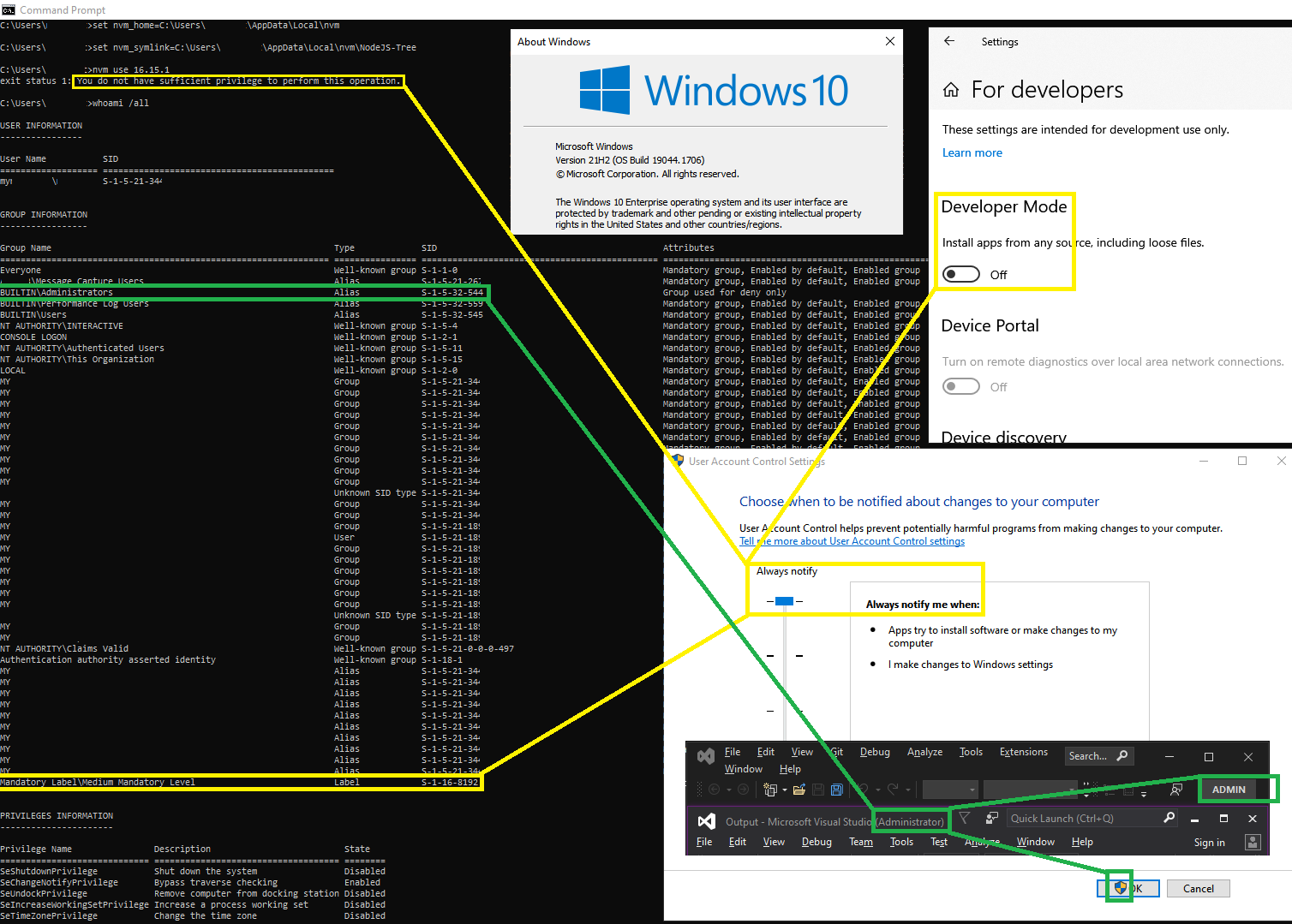
Task: Click the Save All icon in Visual Studio
Action: (x=837, y=790)
